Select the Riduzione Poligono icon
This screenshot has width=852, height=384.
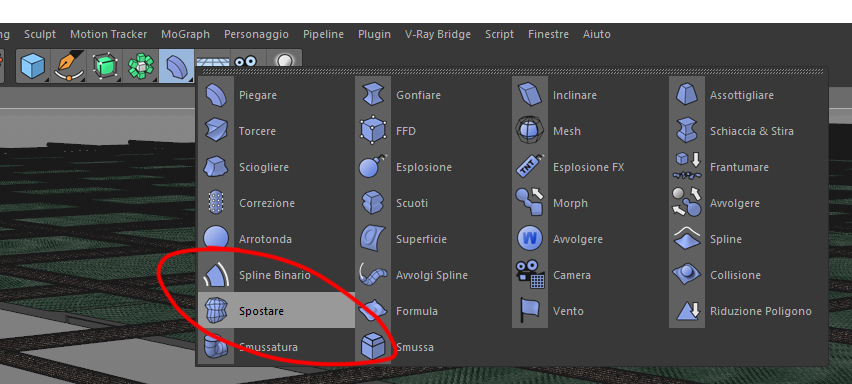(x=687, y=311)
